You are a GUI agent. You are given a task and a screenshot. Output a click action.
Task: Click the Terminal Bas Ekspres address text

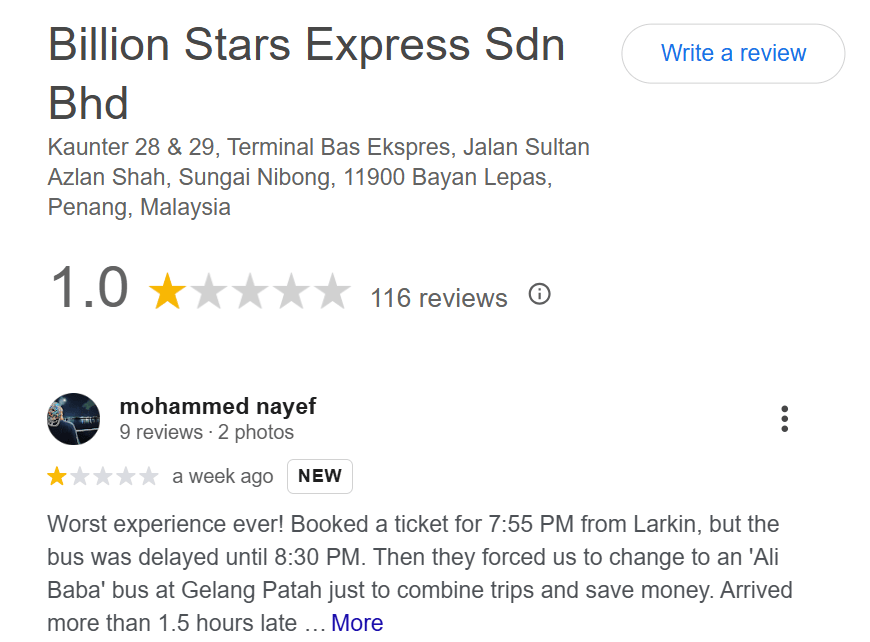click(341, 147)
